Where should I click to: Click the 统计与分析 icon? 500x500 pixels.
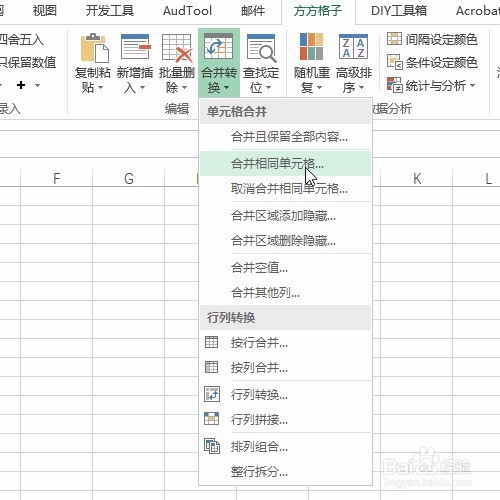click(x=395, y=85)
